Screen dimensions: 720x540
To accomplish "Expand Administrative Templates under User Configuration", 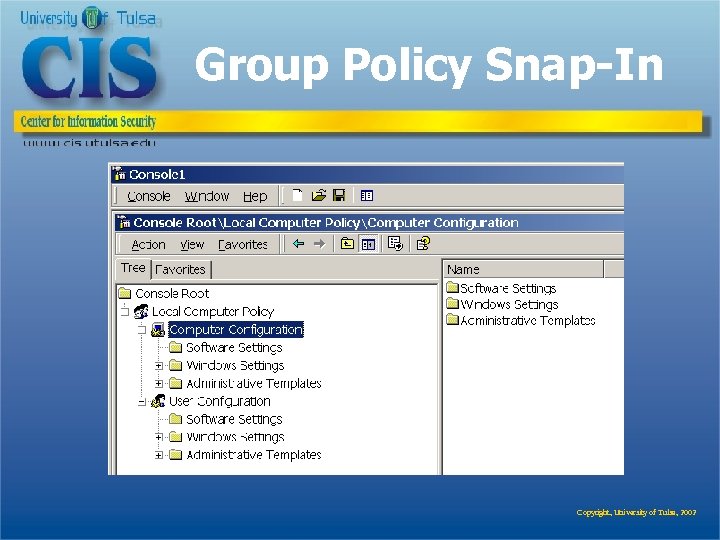I will 159,455.
